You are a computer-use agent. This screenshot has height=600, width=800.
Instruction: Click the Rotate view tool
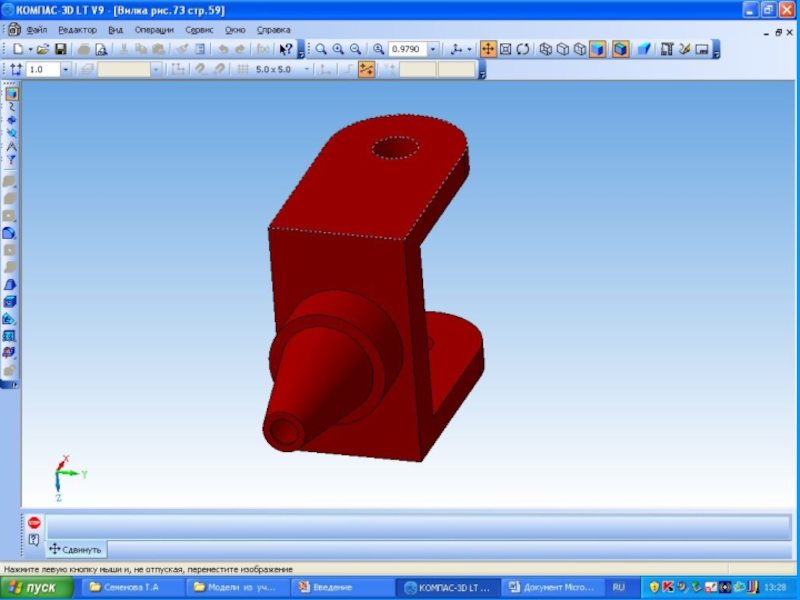522,49
